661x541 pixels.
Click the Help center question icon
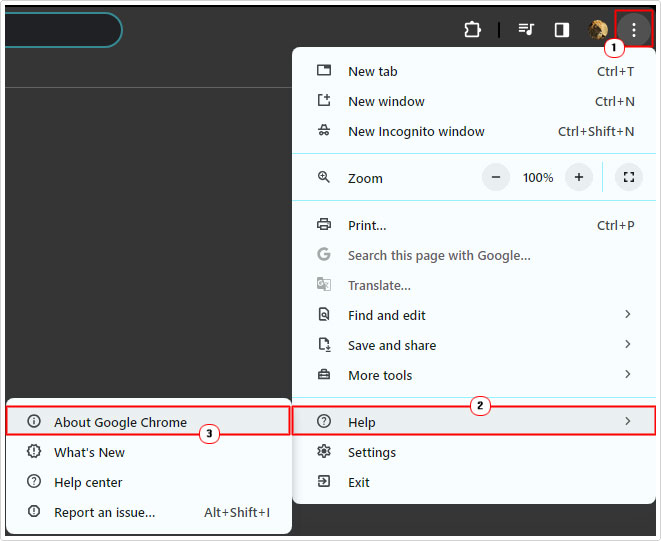point(34,481)
